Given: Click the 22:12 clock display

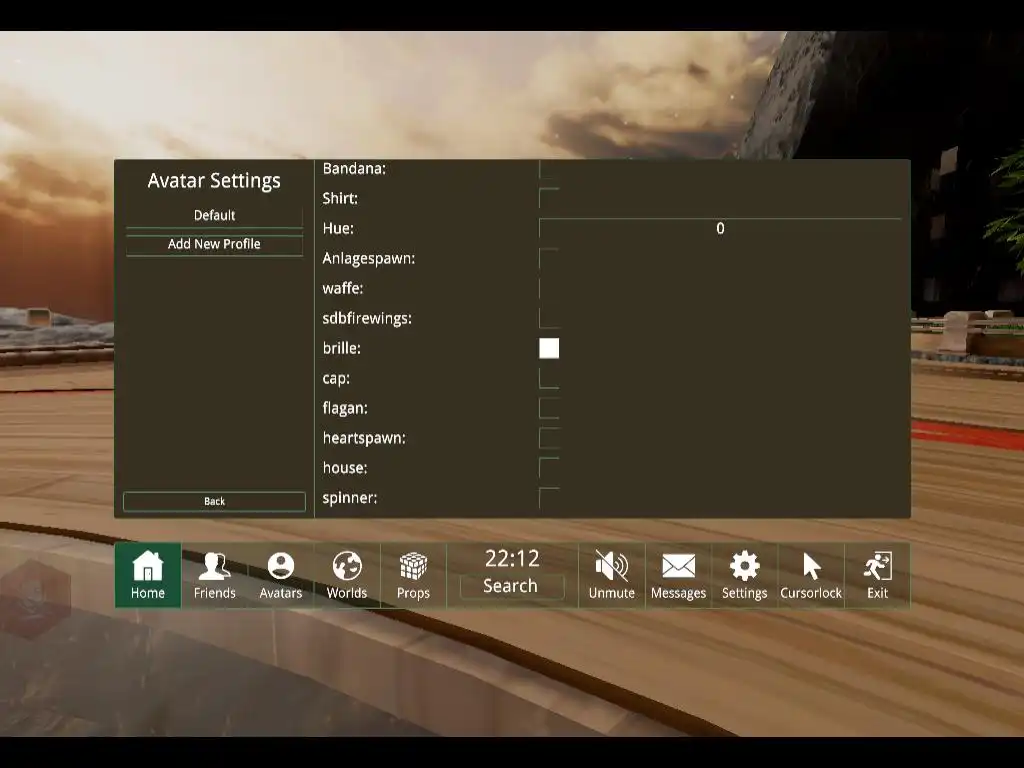Looking at the screenshot, I should click(x=512, y=558).
